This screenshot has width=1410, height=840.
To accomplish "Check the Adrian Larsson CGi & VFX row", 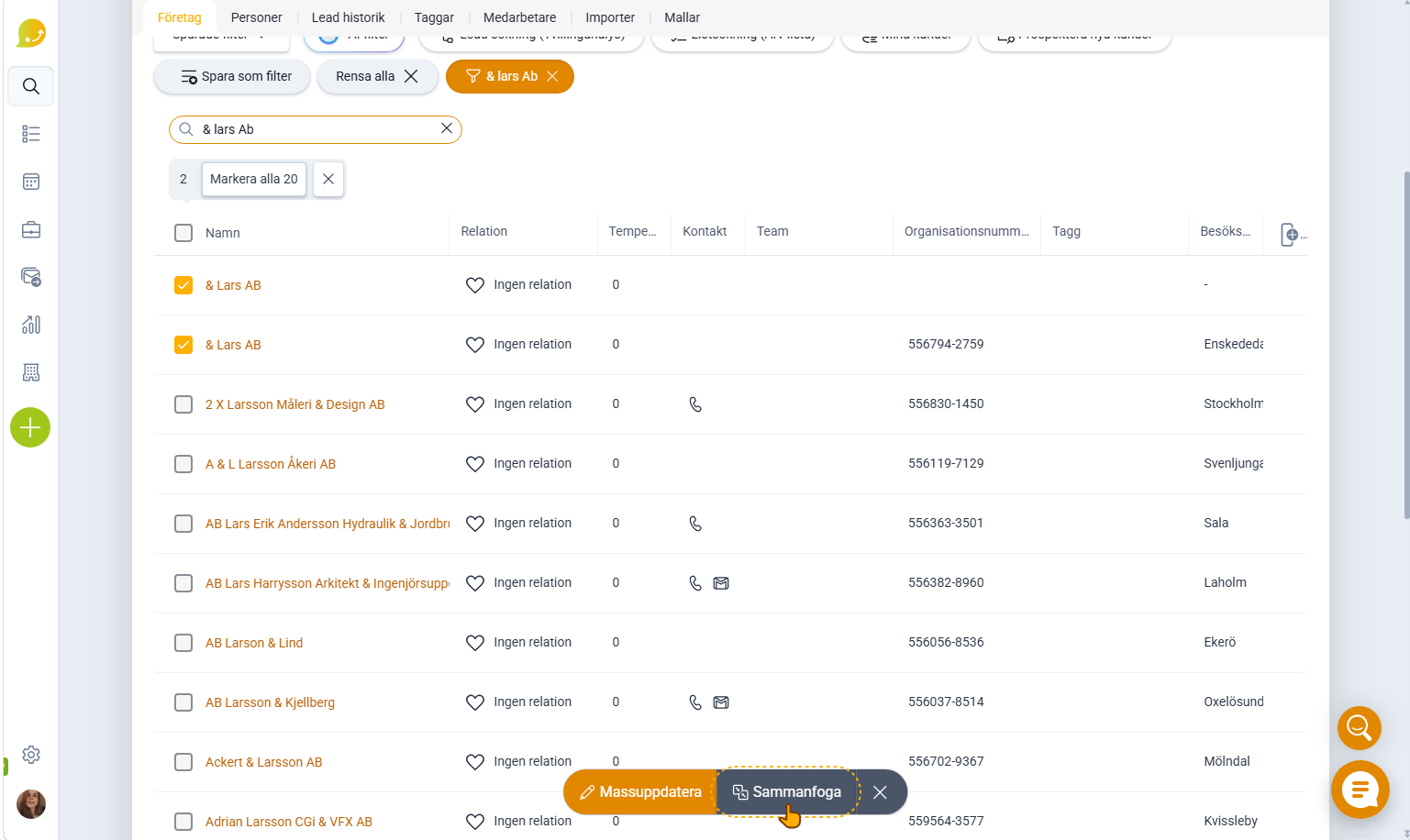I will [183, 822].
